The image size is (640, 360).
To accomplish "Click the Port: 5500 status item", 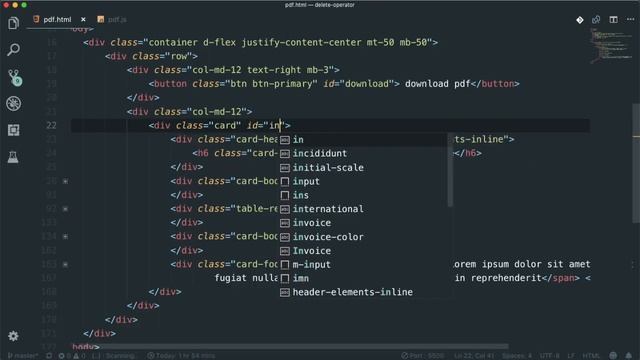I will pyautogui.click(x=422, y=356).
